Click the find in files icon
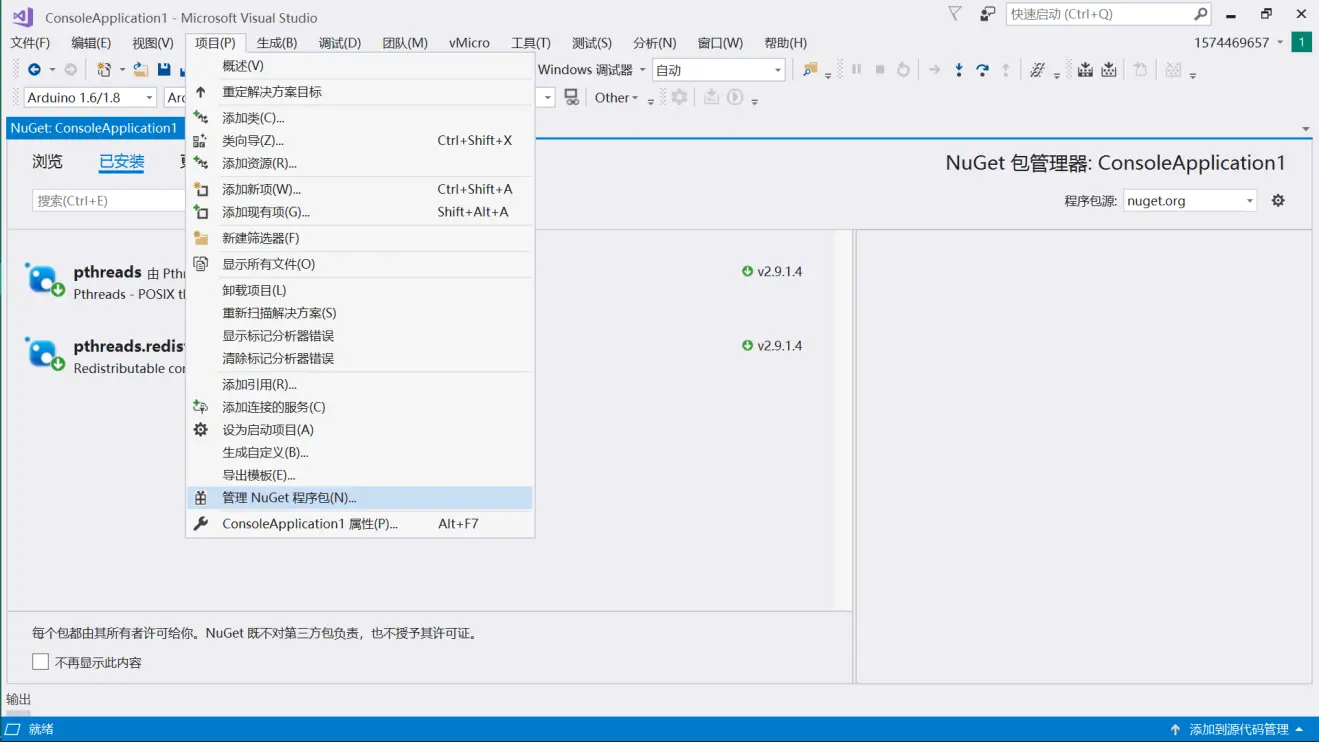 (x=810, y=69)
